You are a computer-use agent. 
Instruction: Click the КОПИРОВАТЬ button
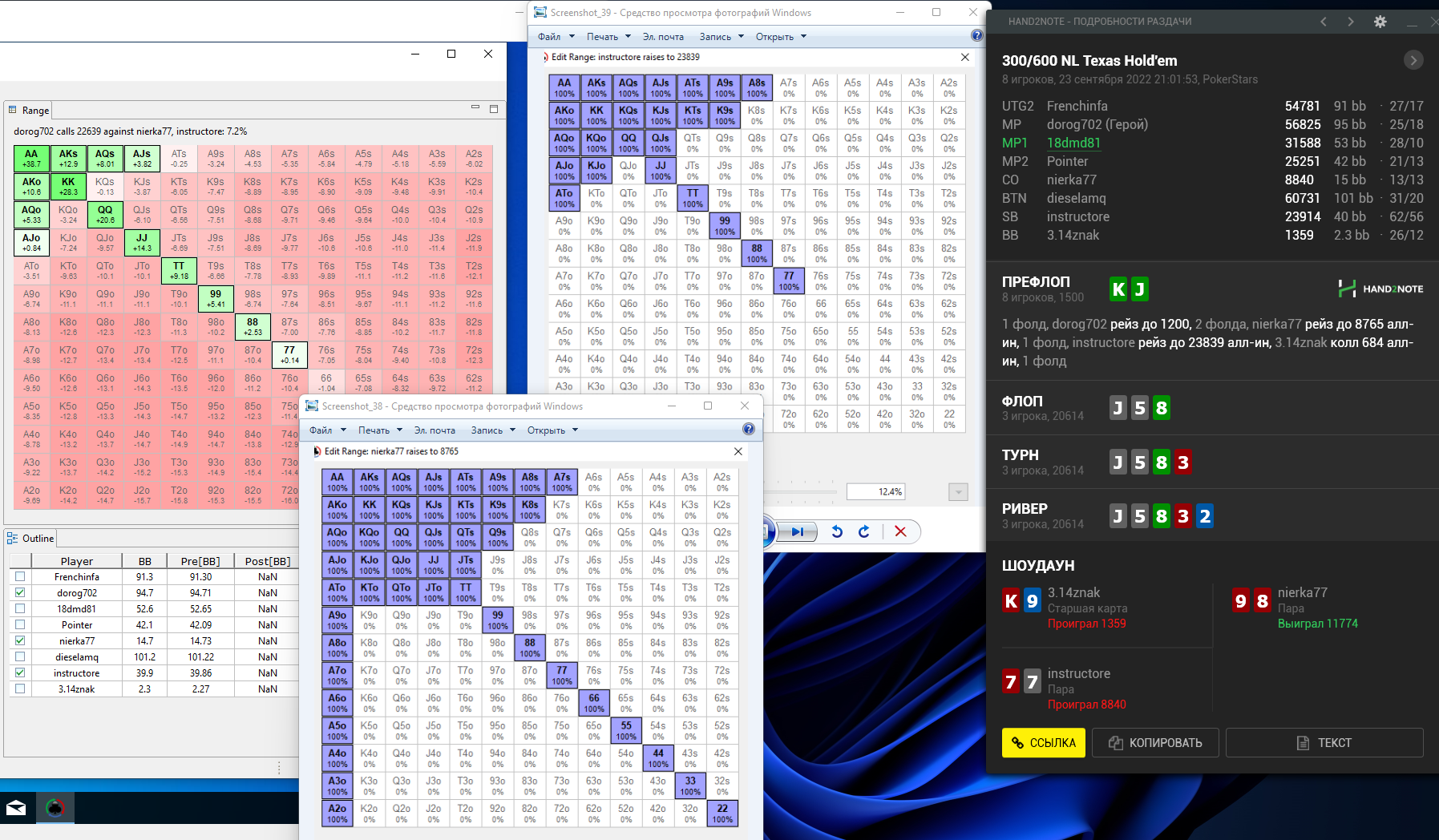pos(1155,743)
